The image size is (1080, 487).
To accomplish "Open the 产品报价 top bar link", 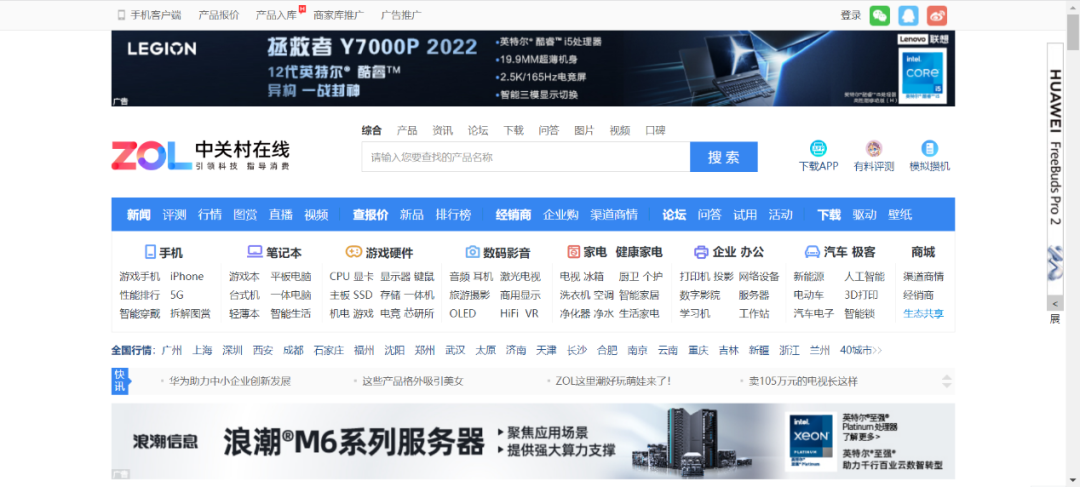I will tap(219, 15).
